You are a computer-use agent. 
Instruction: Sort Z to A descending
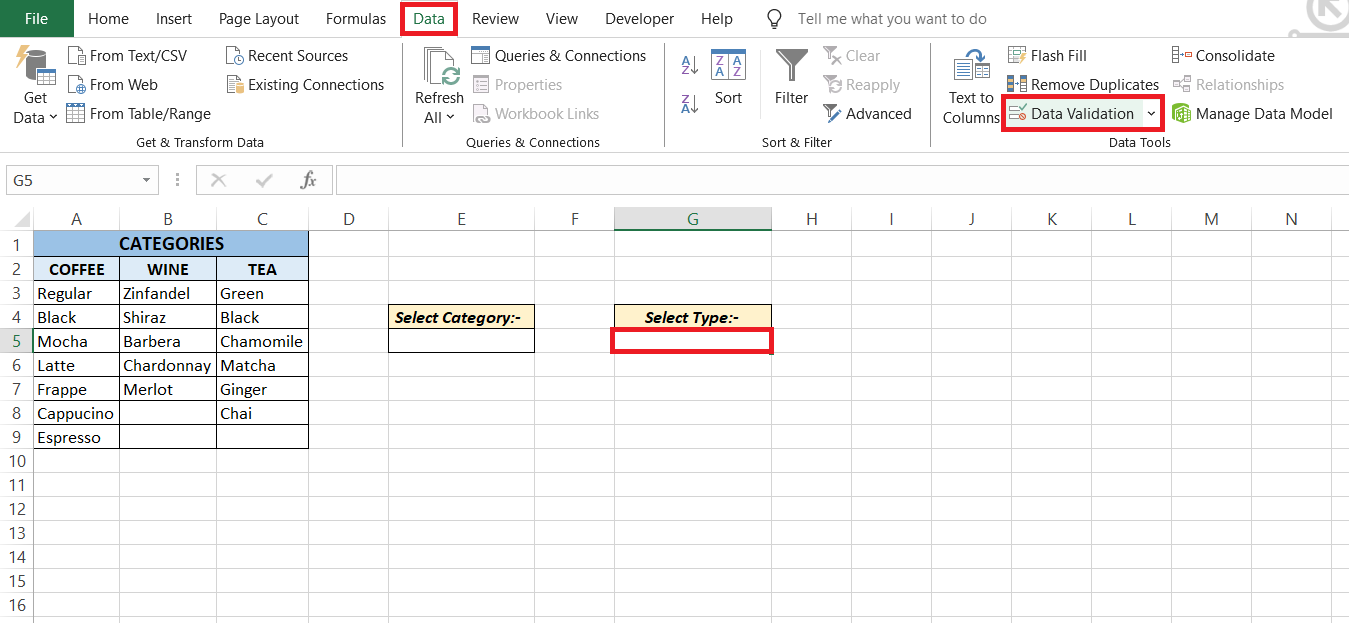click(690, 103)
